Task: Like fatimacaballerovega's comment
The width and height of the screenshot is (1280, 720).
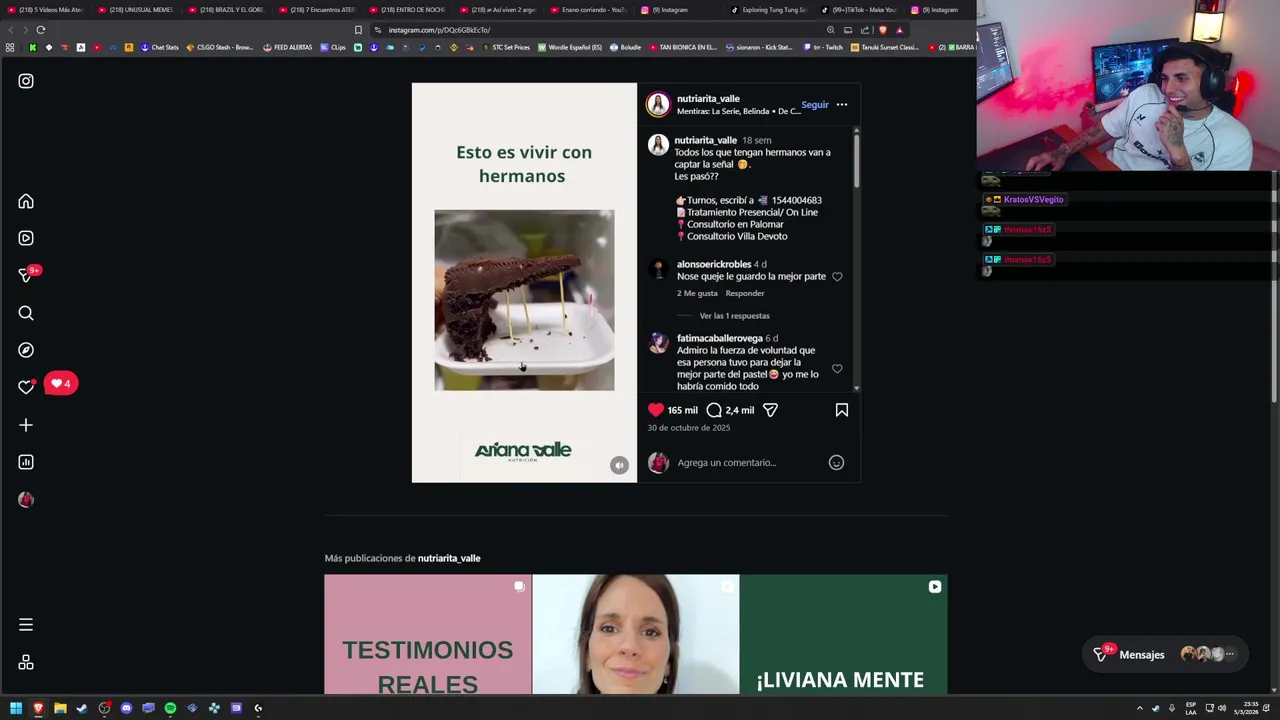Action: click(x=837, y=369)
